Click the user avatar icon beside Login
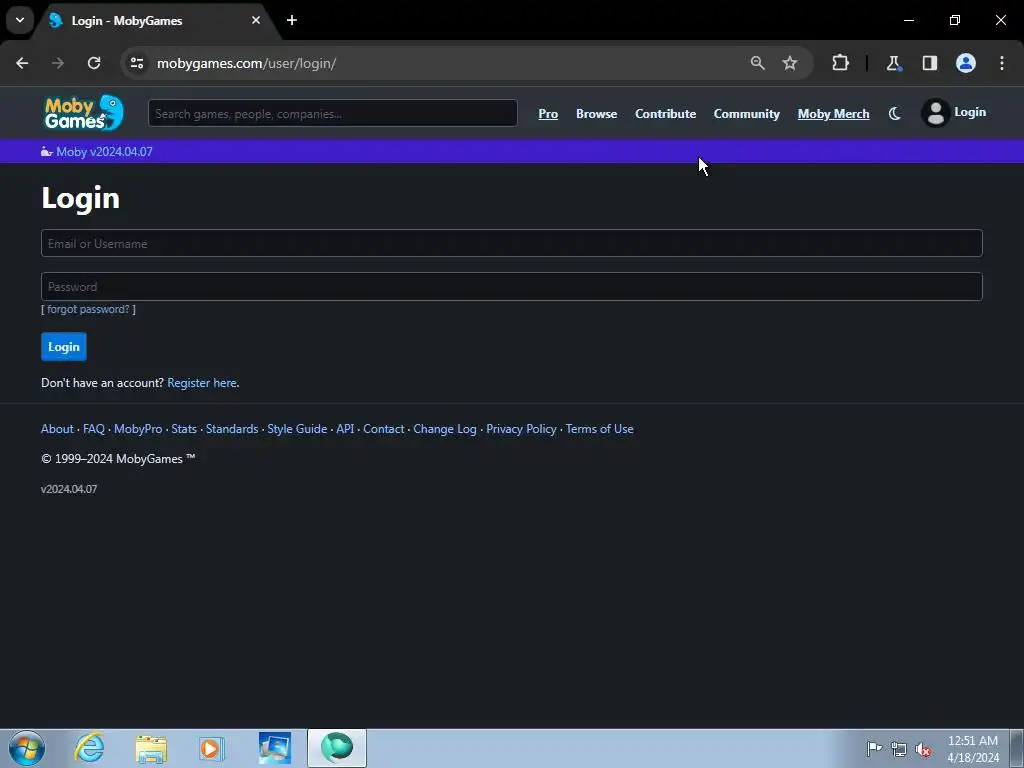Screen dimensions: 1024x768 pyautogui.click(x=935, y=113)
